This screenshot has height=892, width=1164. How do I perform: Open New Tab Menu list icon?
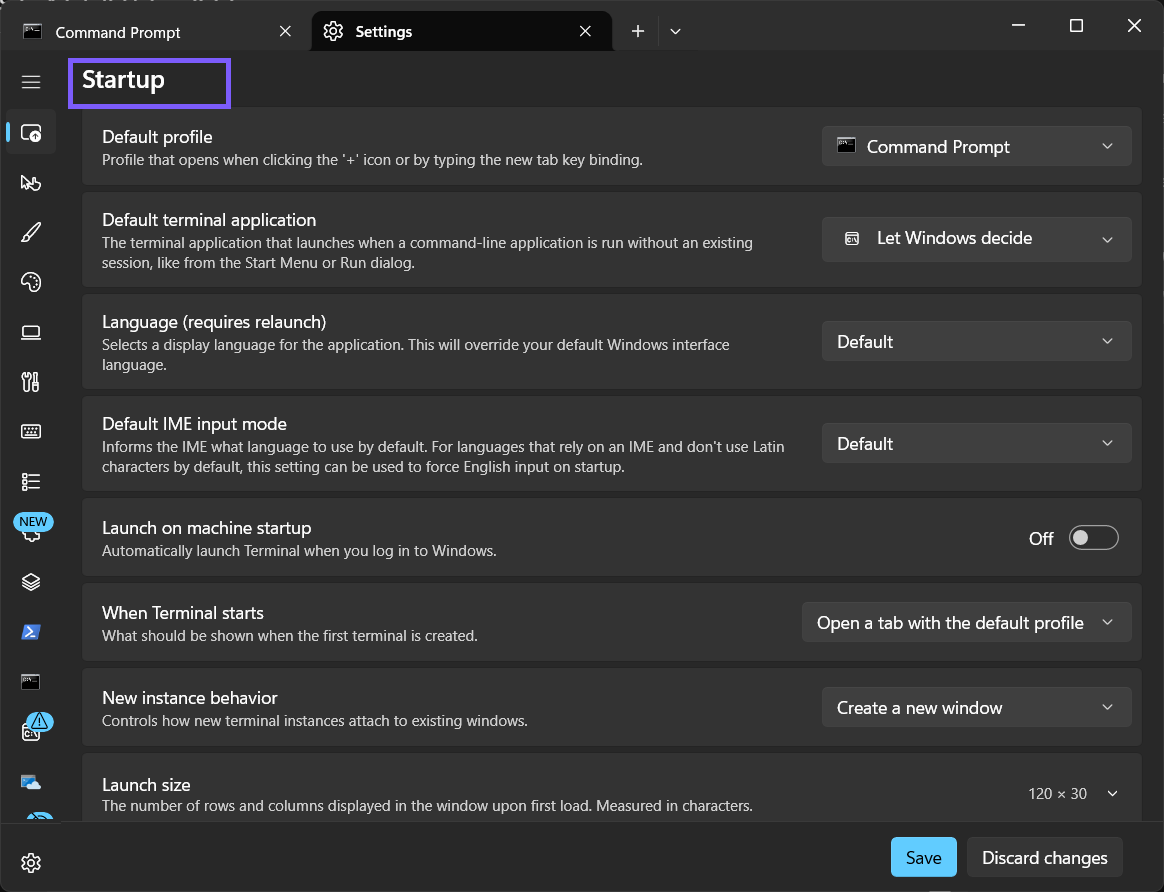click(30, 482)
